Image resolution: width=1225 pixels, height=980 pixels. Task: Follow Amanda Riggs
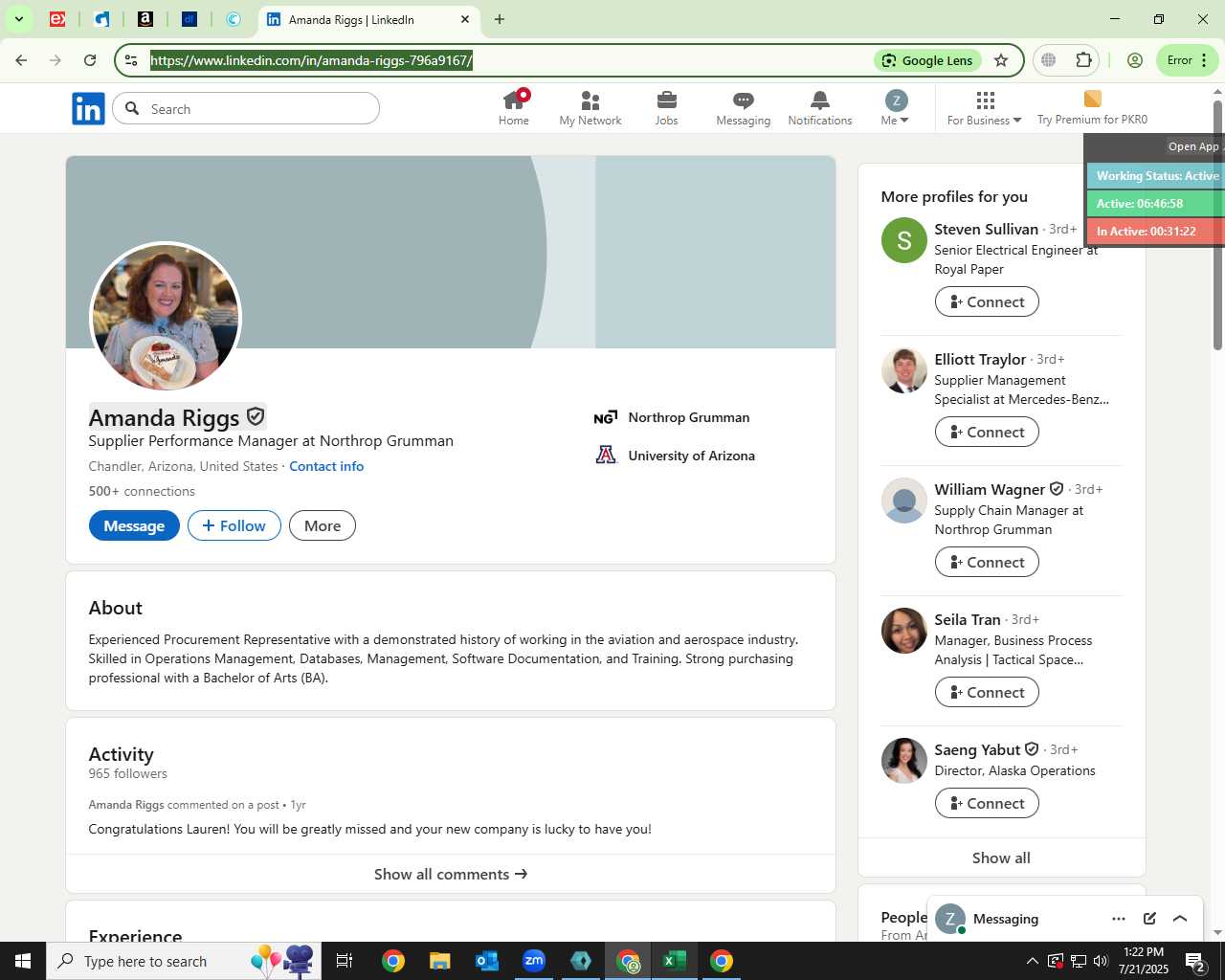point(234,525)
